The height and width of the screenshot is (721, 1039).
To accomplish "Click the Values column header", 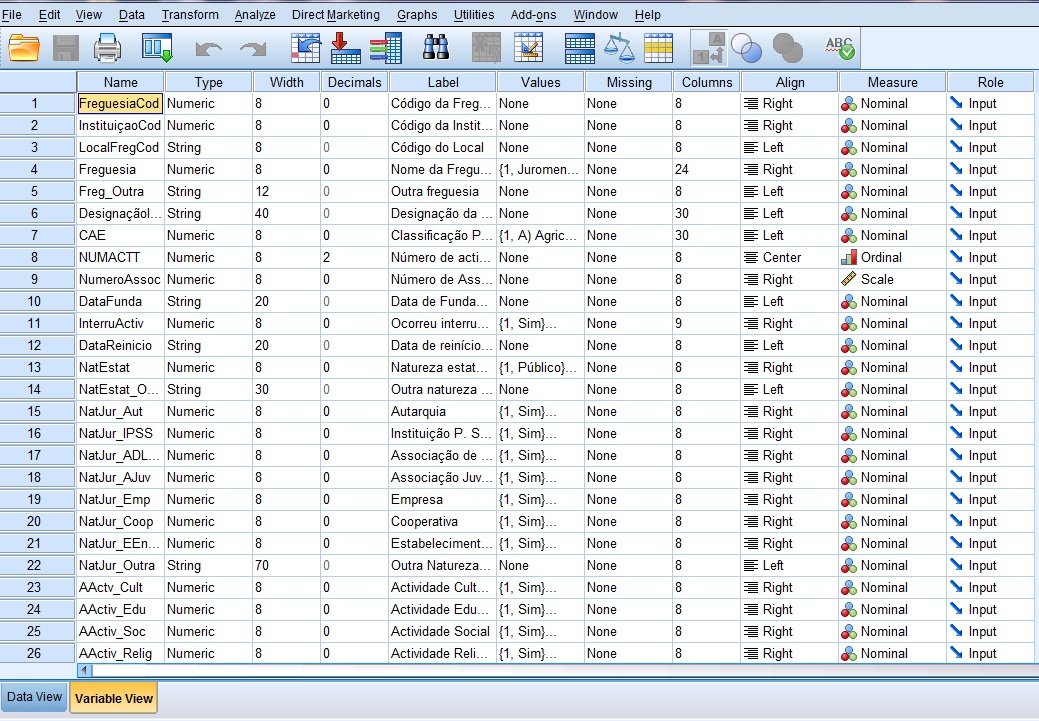I will 541,82.
